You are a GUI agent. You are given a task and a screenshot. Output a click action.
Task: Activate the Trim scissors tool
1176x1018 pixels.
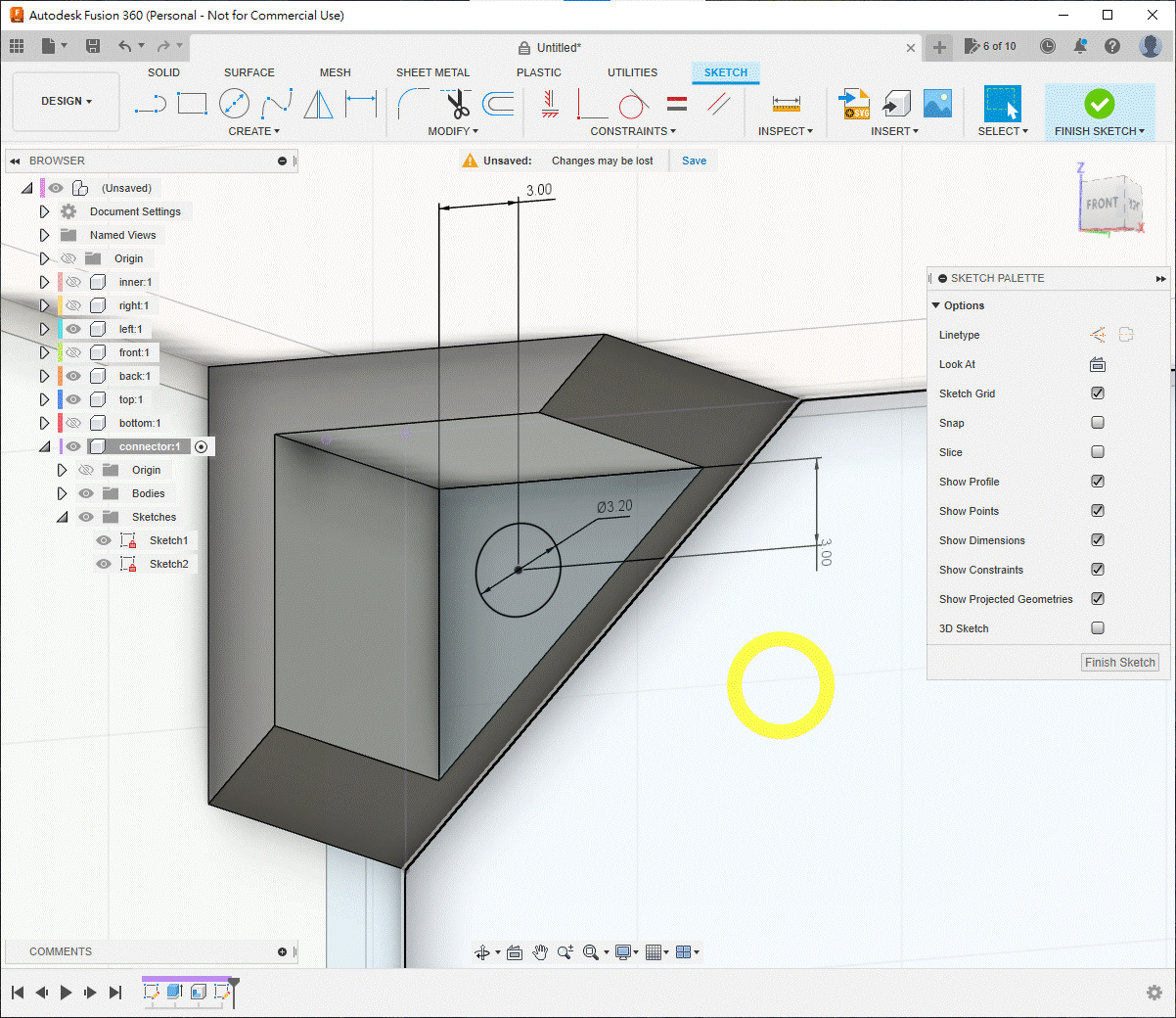click(457, 104)
